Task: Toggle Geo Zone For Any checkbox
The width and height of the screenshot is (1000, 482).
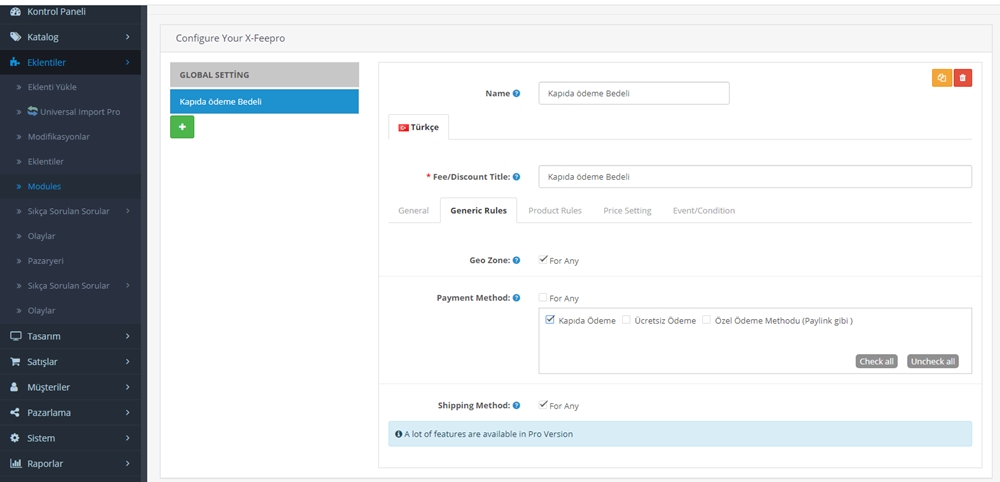Action: pyautogui.click(x=543, y=259)
